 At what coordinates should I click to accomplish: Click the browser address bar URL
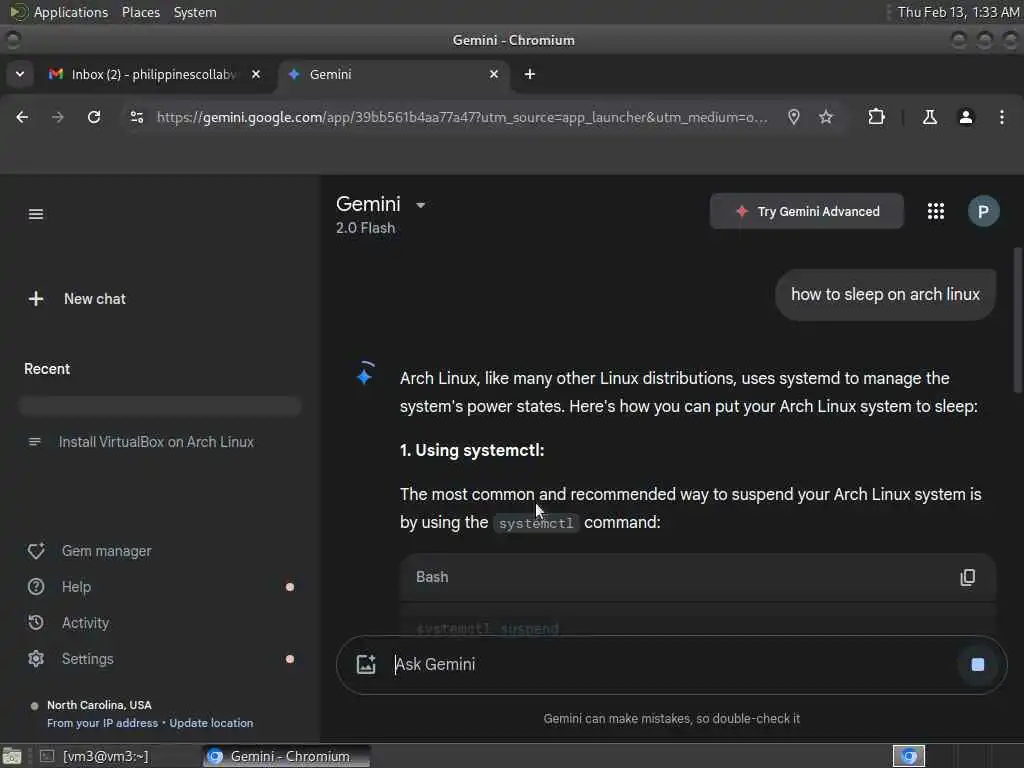tap(462, 117)
